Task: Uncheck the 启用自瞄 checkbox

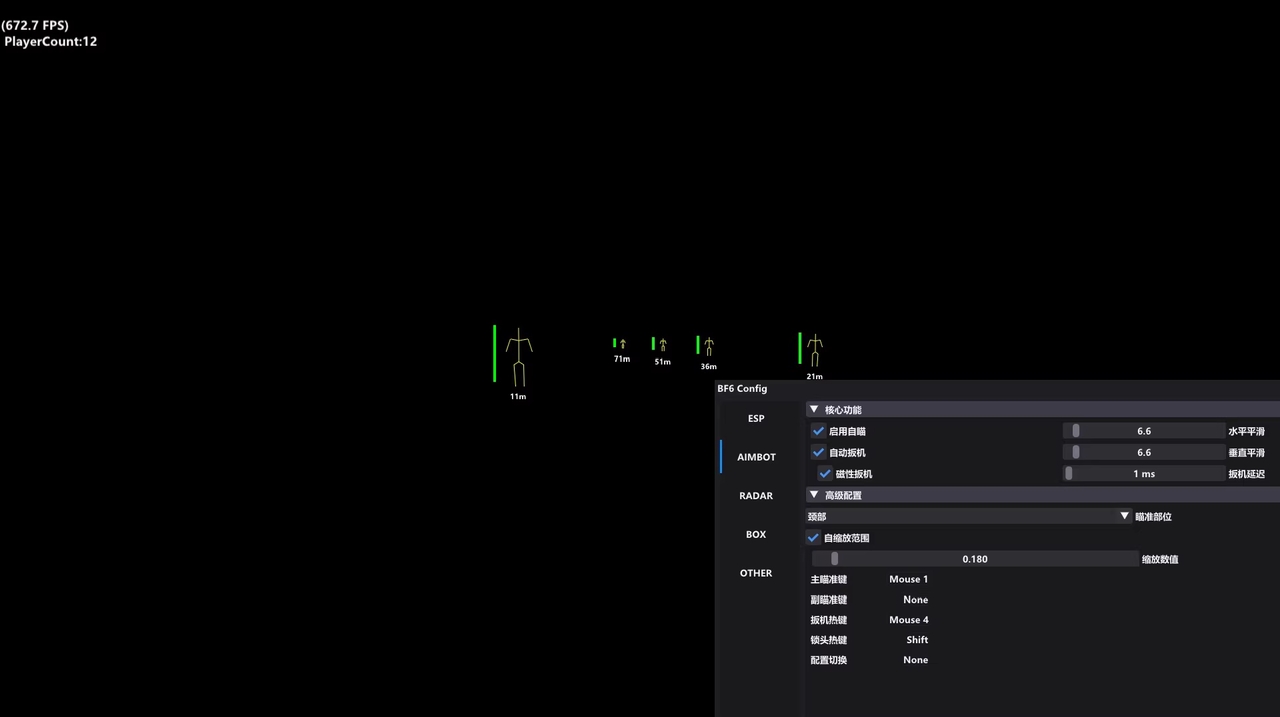Action: coord(819,431)
